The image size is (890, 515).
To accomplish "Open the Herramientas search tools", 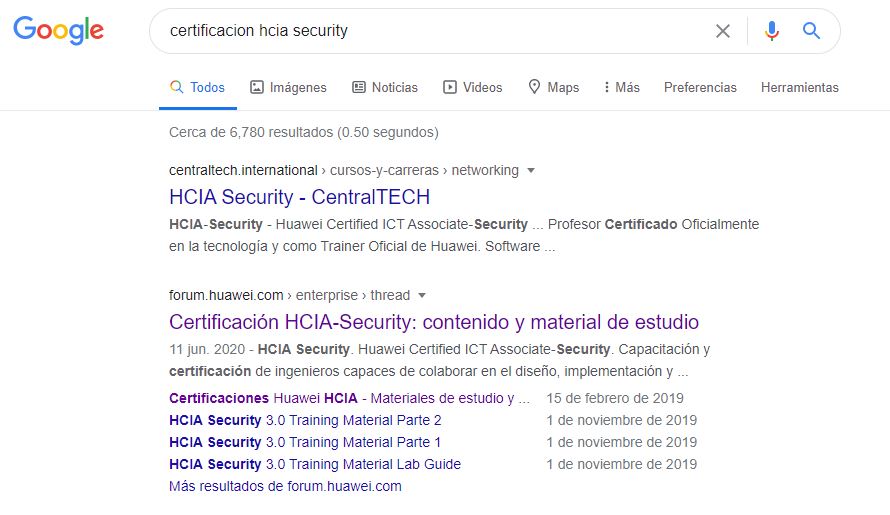I will click(799, 87).
